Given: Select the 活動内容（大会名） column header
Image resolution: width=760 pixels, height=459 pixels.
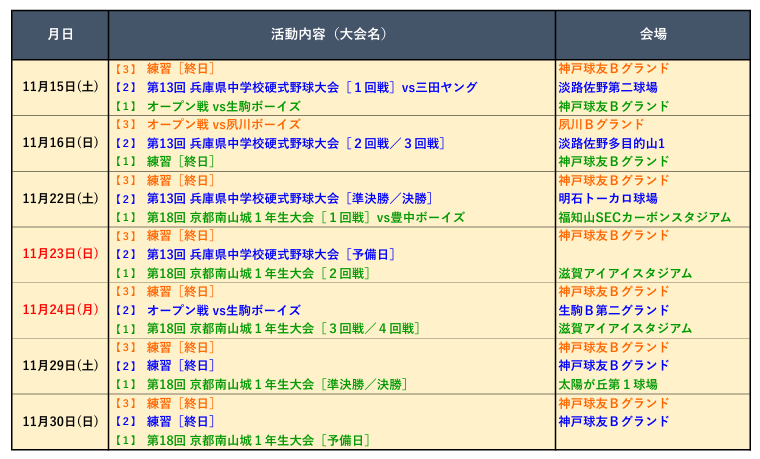Looking at the screenshot, I should click(x=329, y=34).
